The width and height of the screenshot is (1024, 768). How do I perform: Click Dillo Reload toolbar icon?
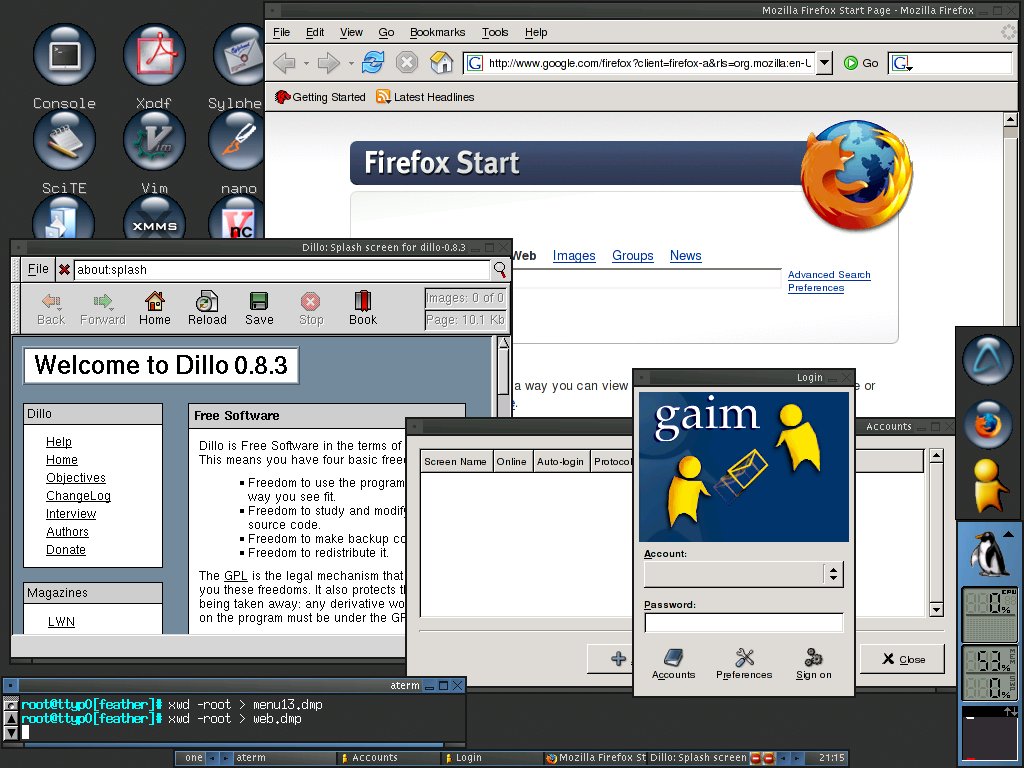(207, 308)
